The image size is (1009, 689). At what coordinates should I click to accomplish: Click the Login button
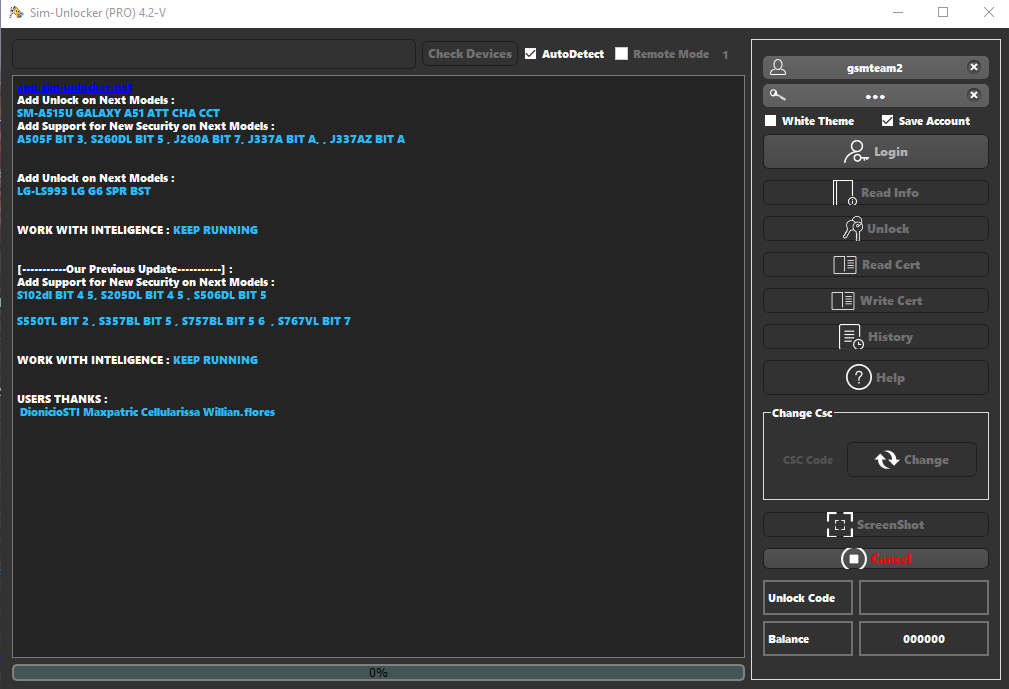875,152
